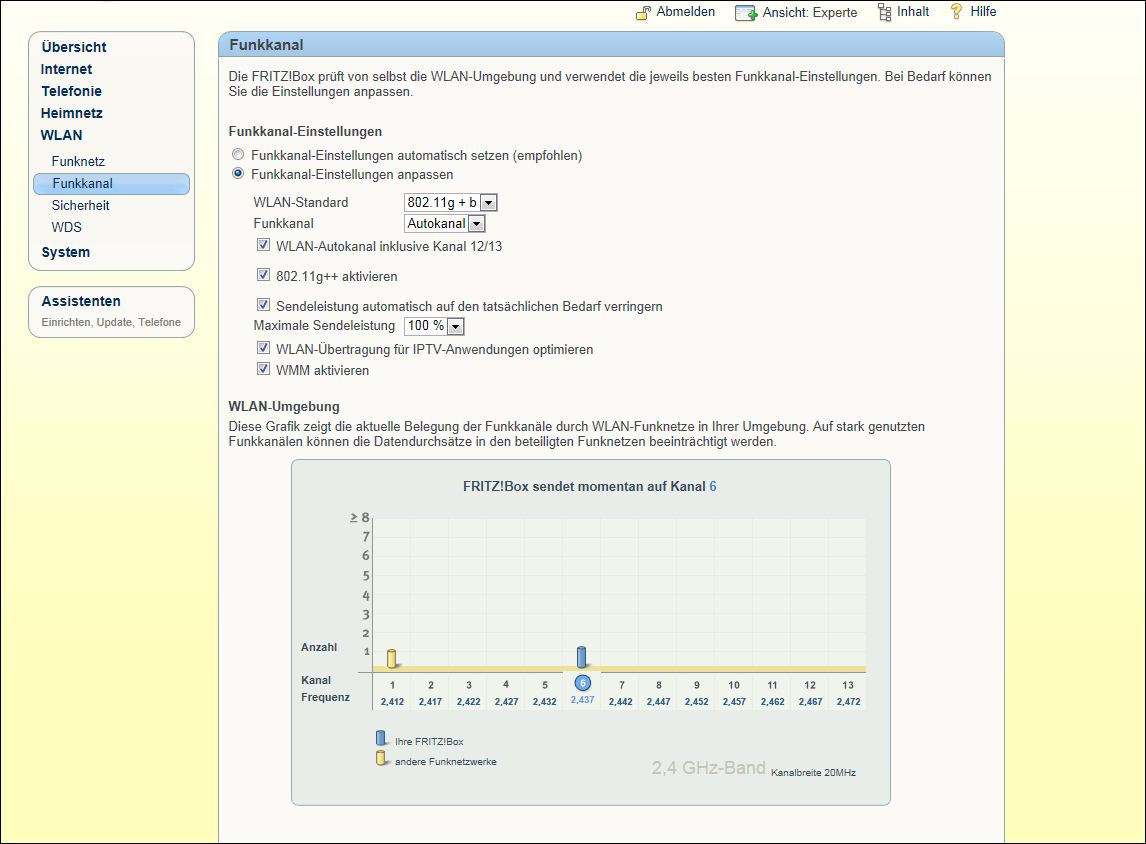This screenshot has height=844, width=1146.
Task: Toggle 'Sendeleistung automatisch verringern' checkbox
Action: [x=263, y=305]
